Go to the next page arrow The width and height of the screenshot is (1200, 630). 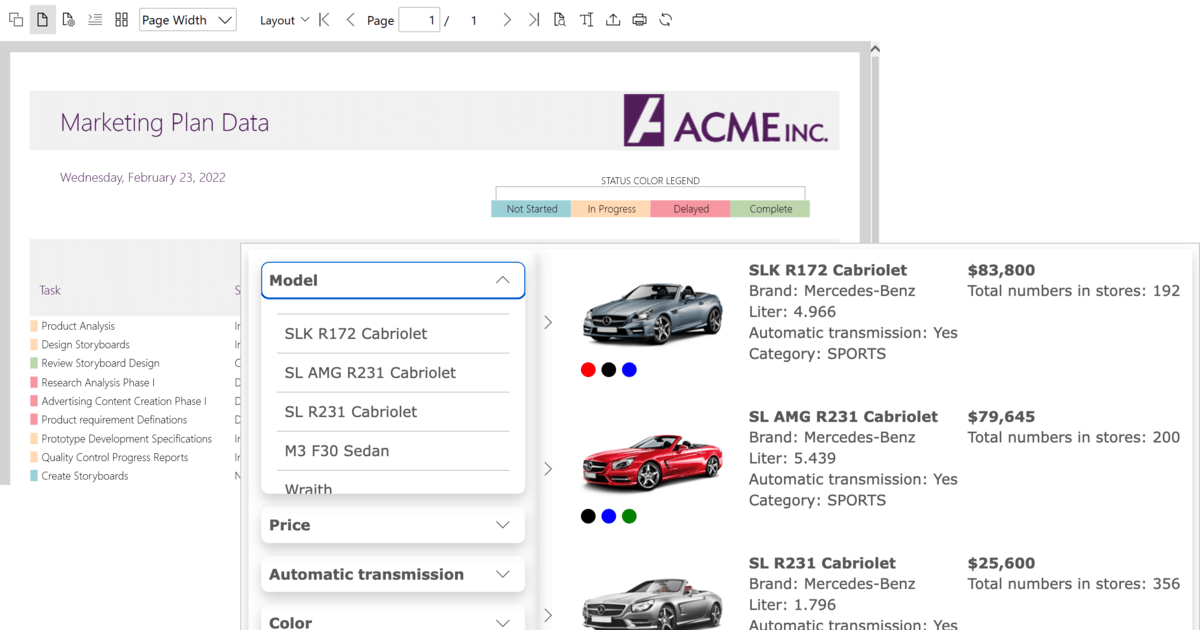click(507, 20)
